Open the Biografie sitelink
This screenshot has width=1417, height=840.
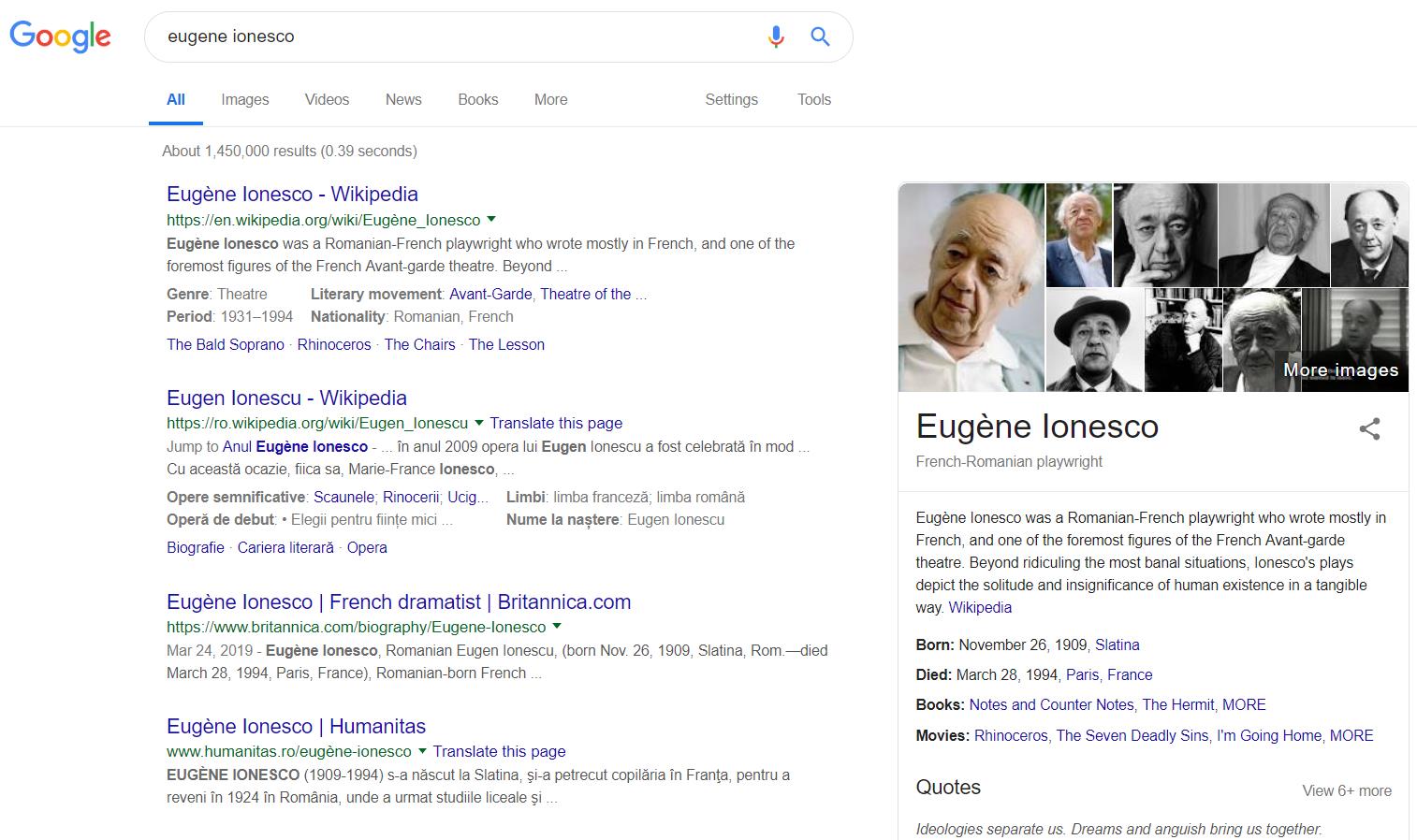[196, 547]
